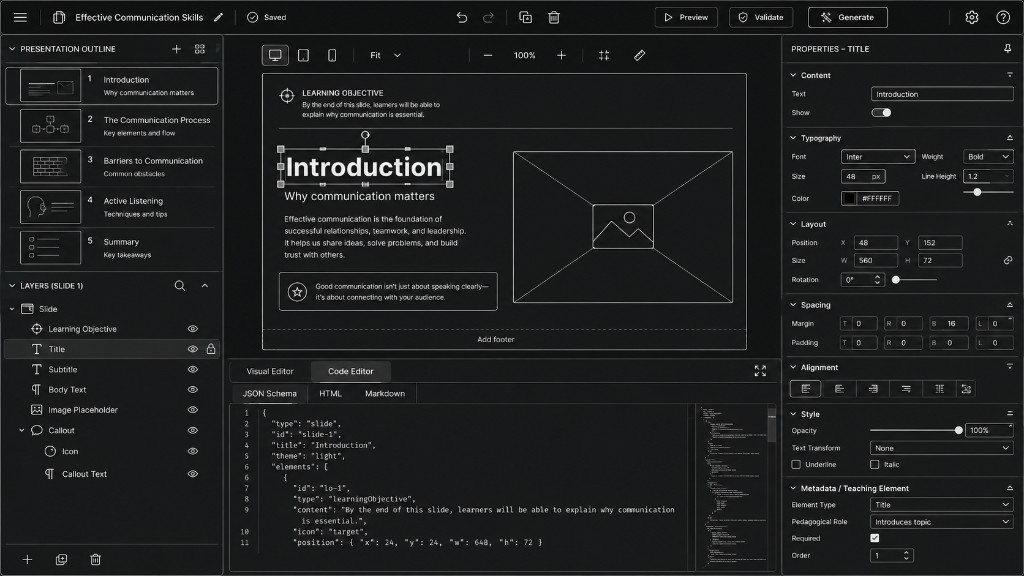Click the Preview button
1024x576 pixels.
tap(686, 18)
